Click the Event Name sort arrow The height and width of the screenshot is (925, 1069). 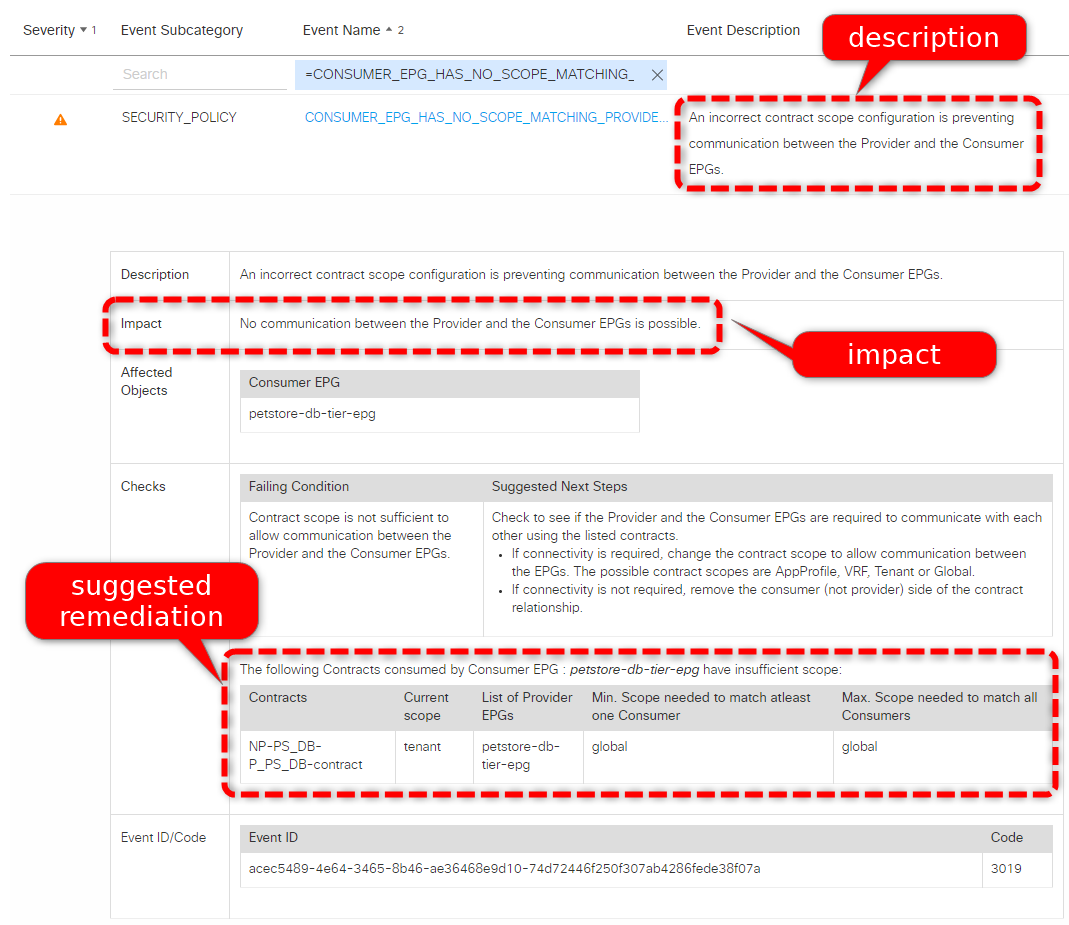pyautogui.click(x=388, y=30)
